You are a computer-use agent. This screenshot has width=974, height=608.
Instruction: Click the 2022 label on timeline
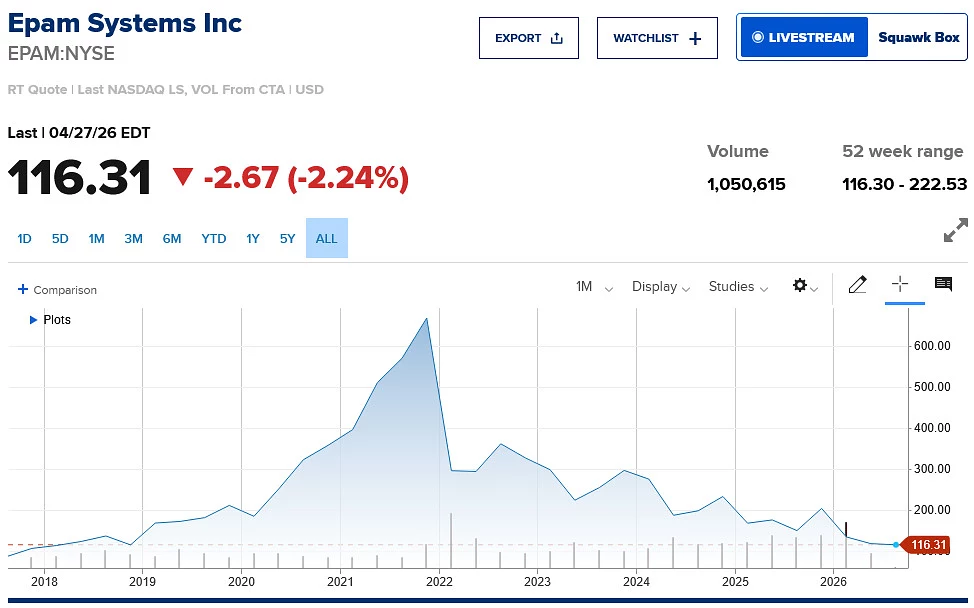[x=438, y=581]
